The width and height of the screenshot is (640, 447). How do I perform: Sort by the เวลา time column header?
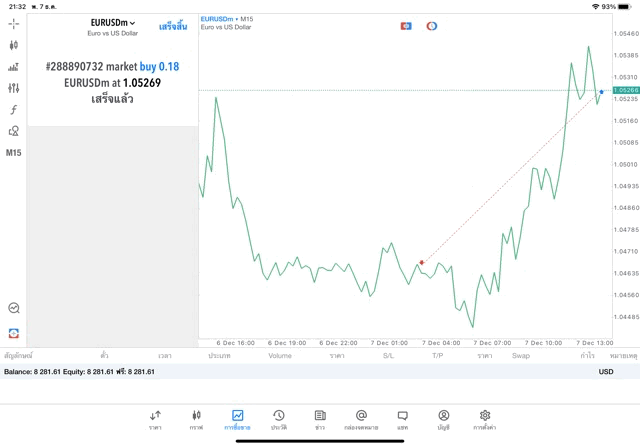click(165, 356)
